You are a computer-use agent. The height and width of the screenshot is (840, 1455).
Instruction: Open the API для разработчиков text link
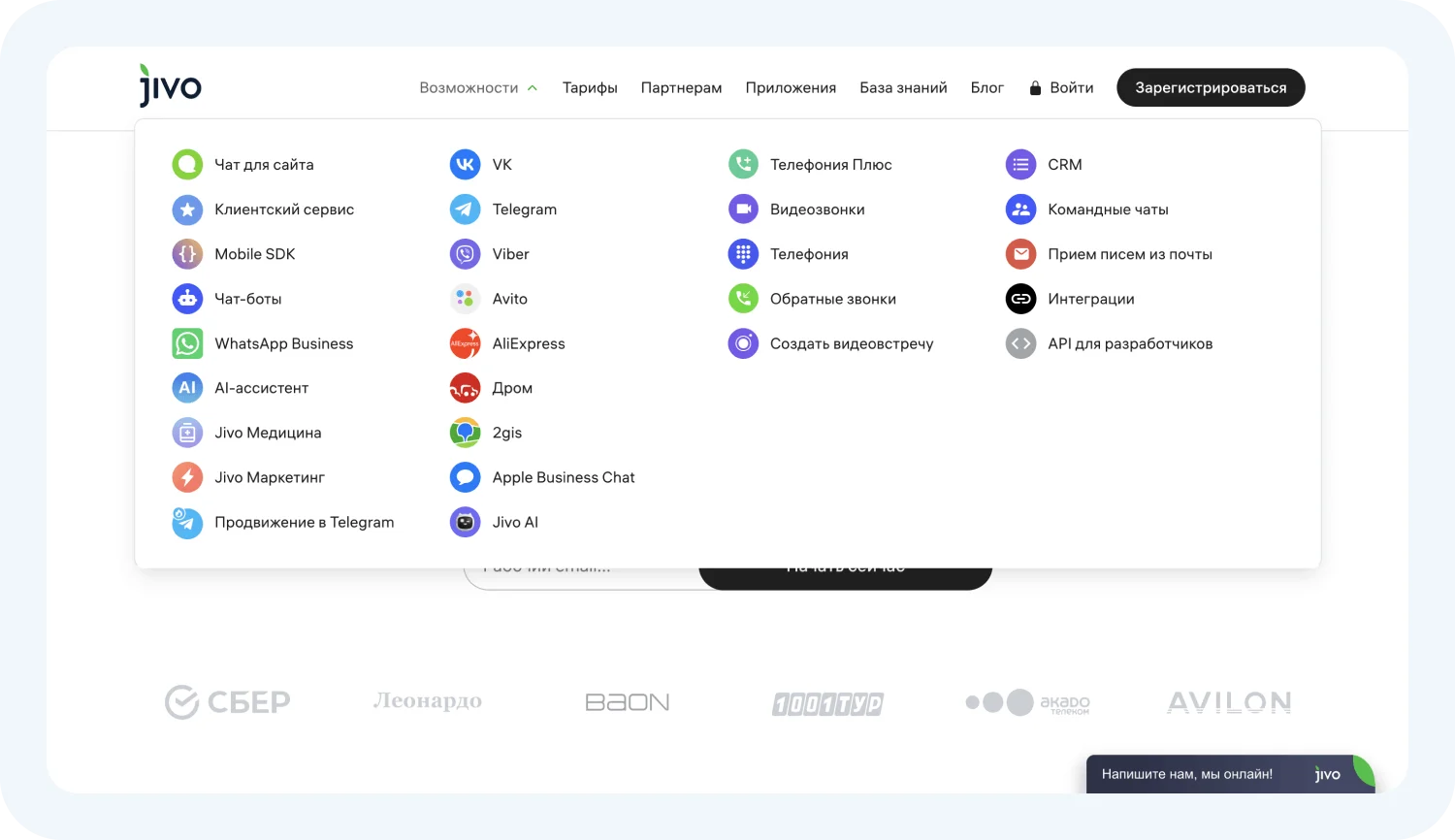tap(1130, 343)
